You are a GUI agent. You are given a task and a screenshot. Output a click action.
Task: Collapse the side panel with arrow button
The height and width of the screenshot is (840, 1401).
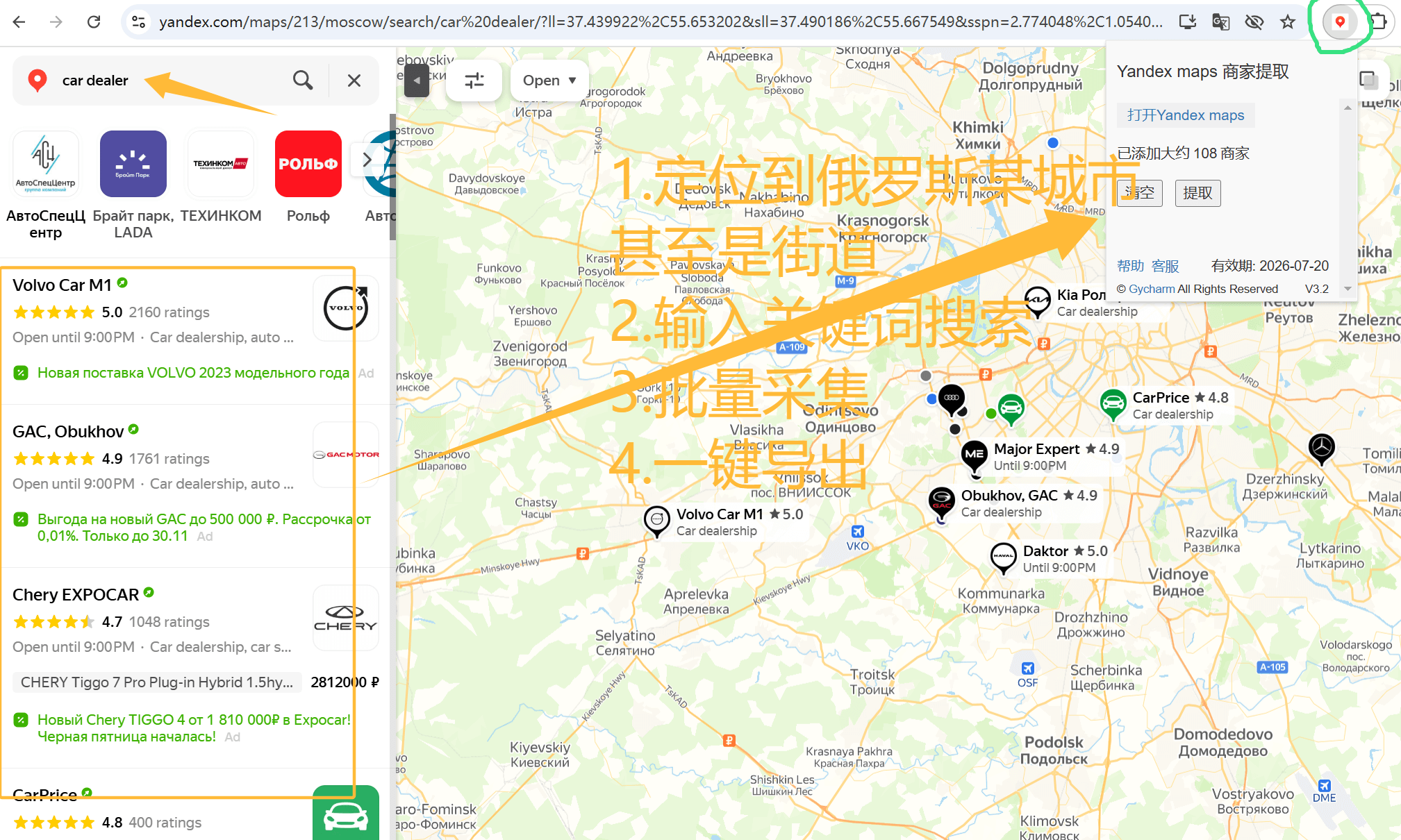pyautogui.click(x=417, y=81)
